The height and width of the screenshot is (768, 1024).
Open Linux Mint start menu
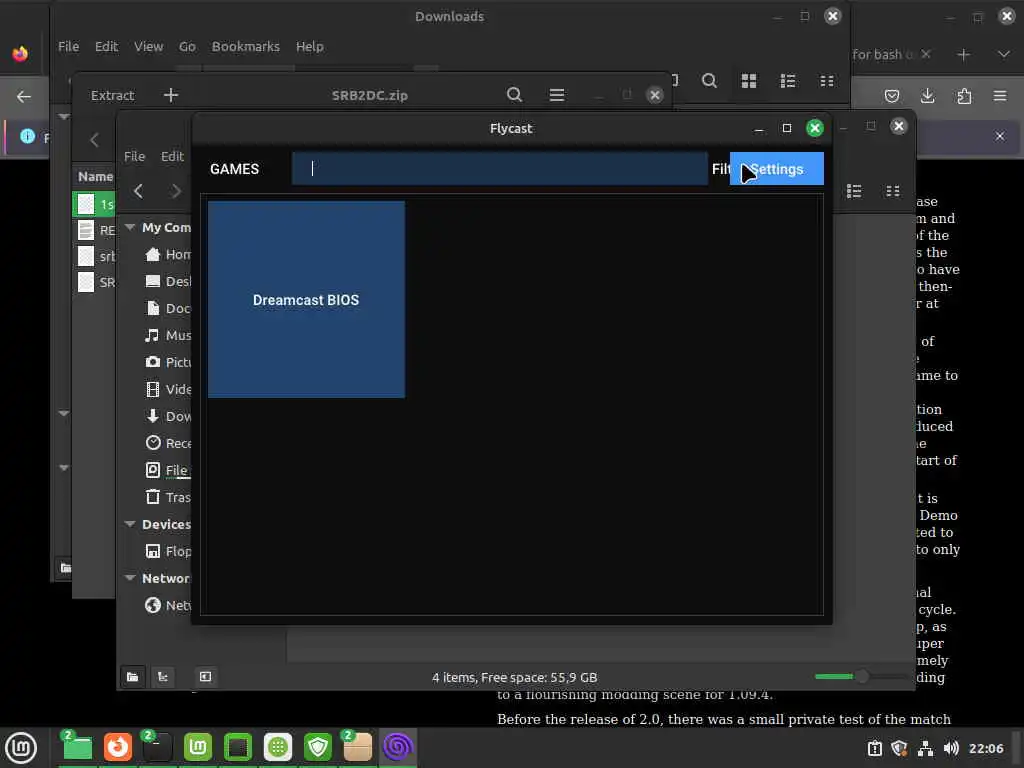pyautogui.click(x=22, y=747)
